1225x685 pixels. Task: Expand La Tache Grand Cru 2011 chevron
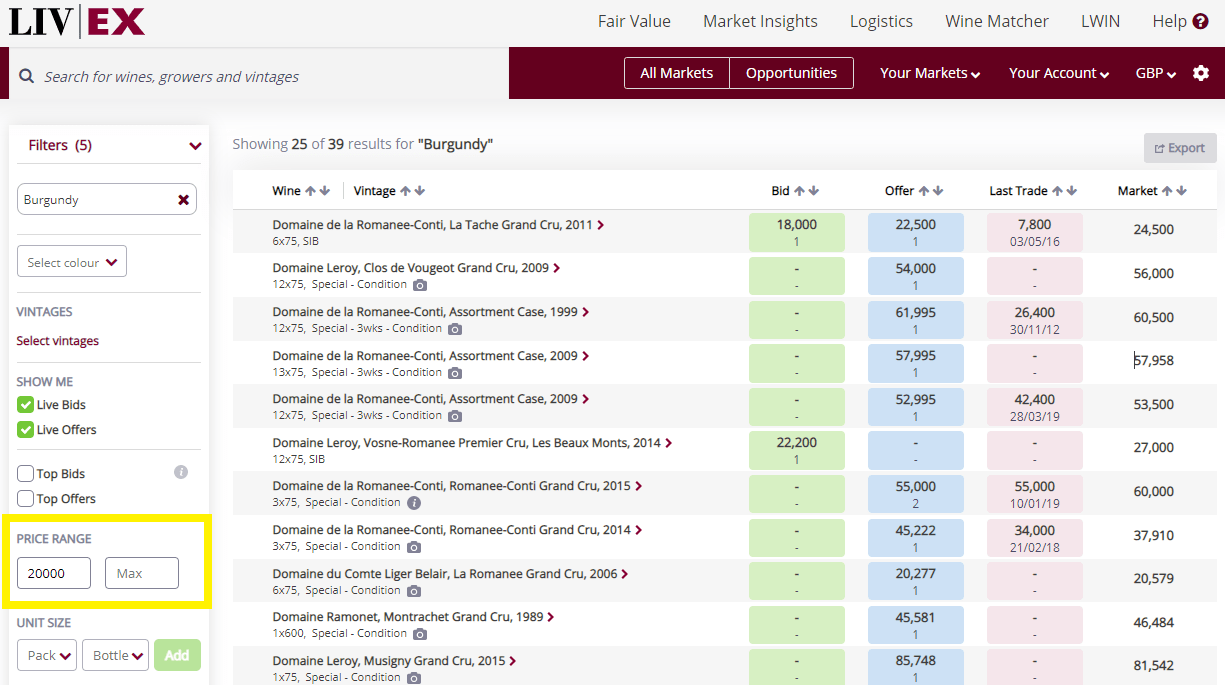(601, 226)
